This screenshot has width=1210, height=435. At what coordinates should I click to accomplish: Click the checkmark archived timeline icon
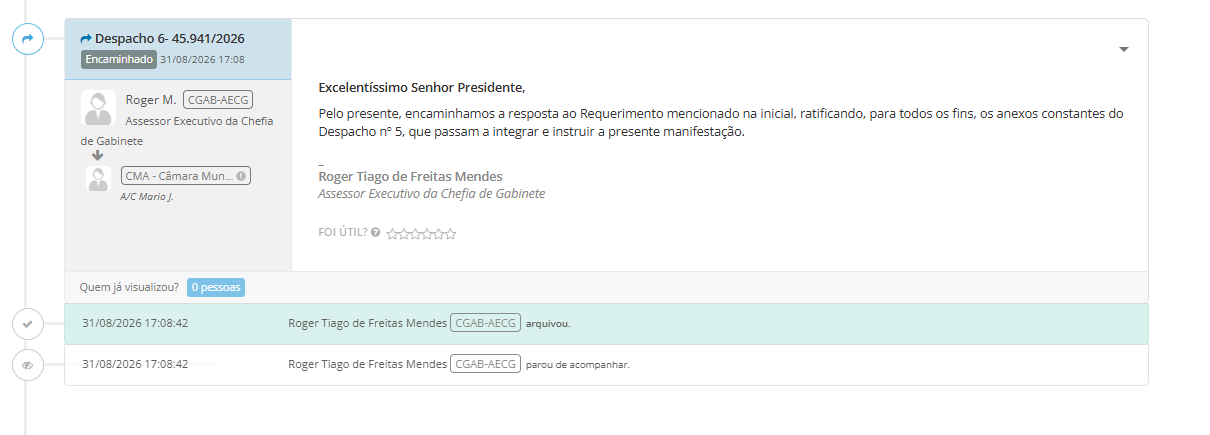28,324
